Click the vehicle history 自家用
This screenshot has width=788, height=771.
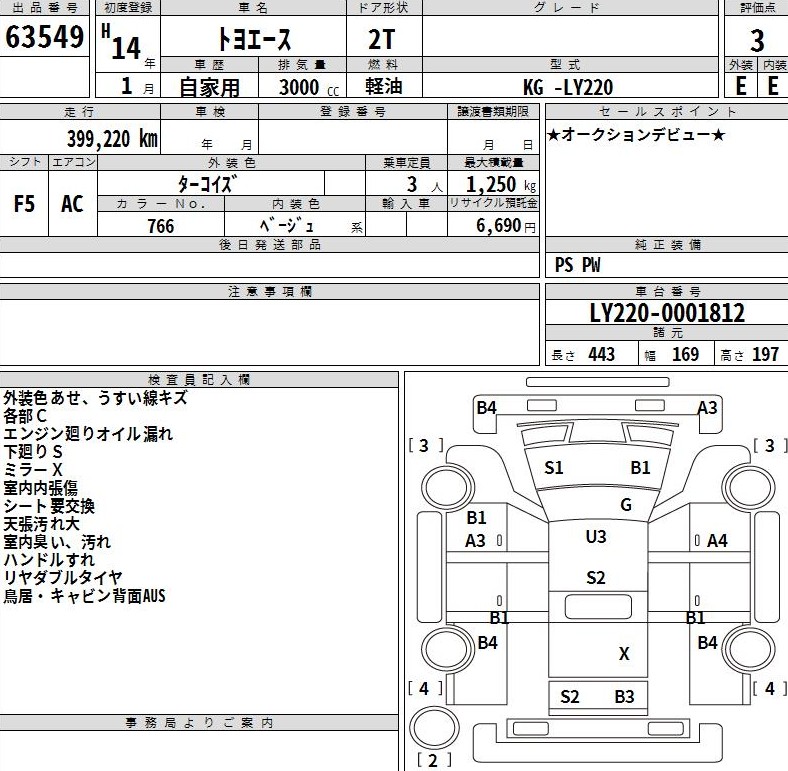coord(210,87)
